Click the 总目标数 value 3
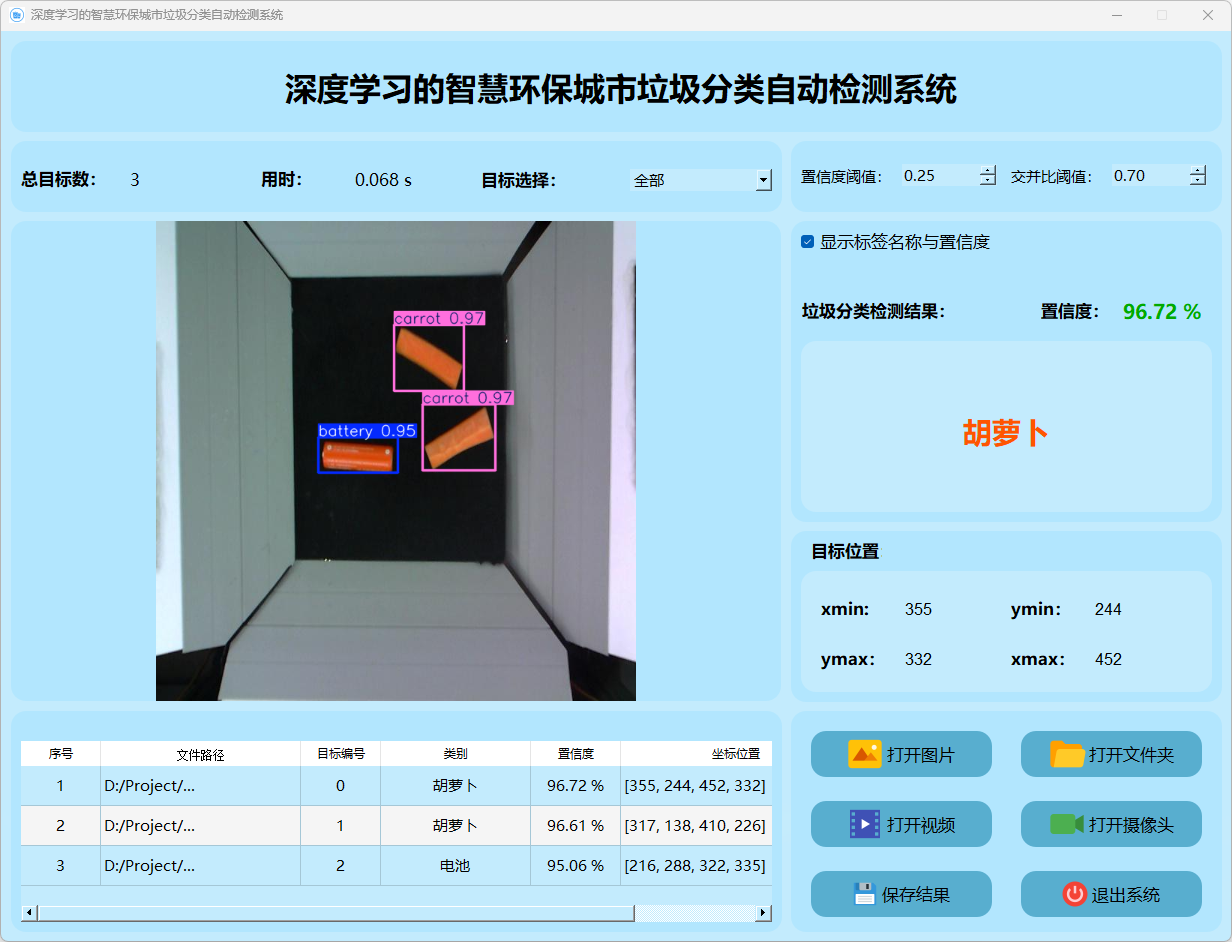Image resolution: width=1232 pixels, height=942 pixels. coord(135,180)
